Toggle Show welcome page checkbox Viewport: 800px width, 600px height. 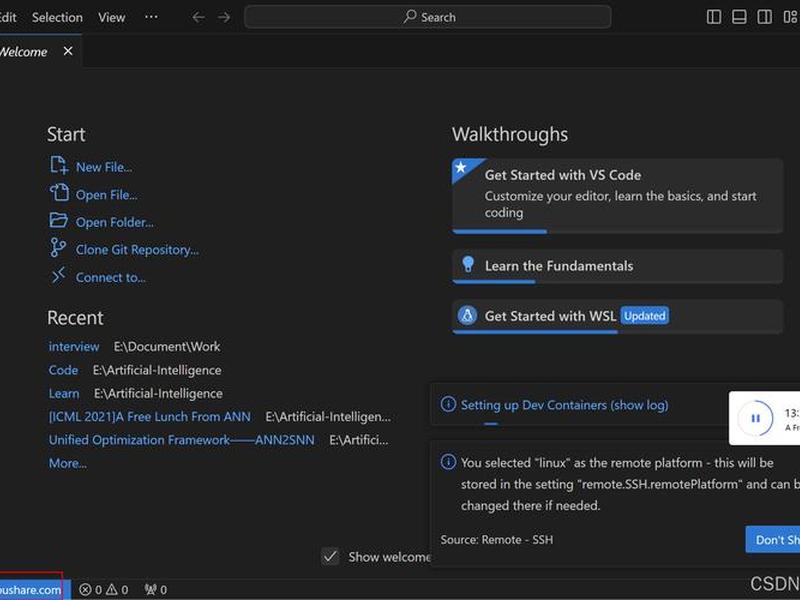point(330,556)
